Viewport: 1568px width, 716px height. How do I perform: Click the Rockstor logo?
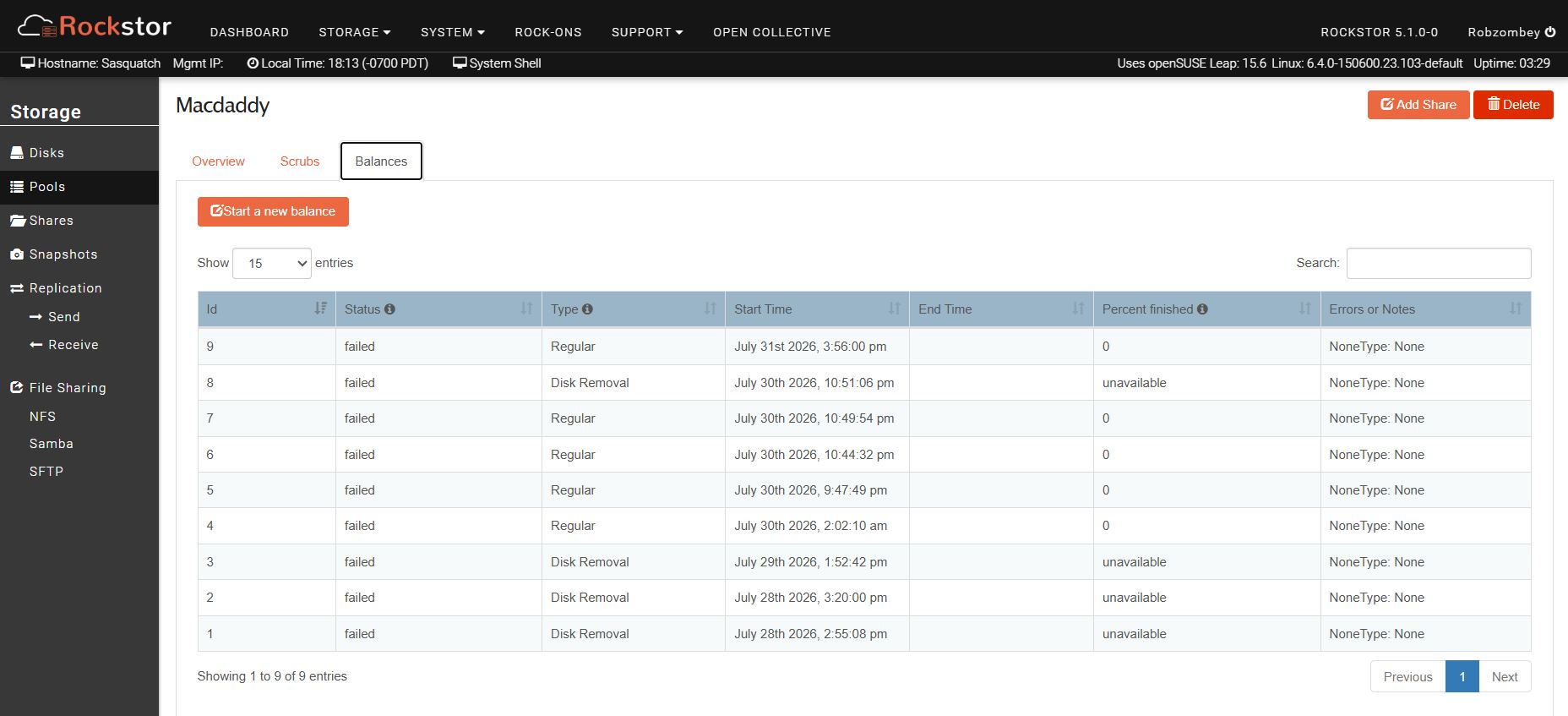(x=95, y=26)
